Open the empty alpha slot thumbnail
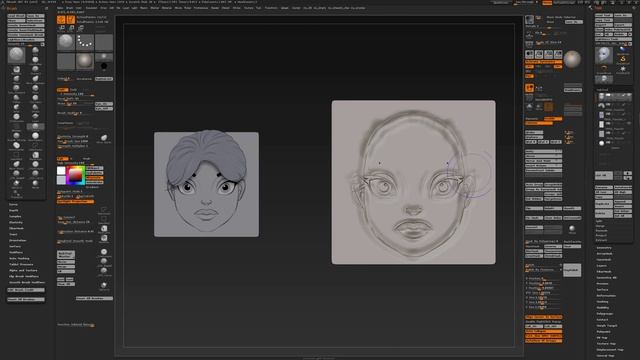Viewport: 640px width, 360px height. (x=104, y=42)
